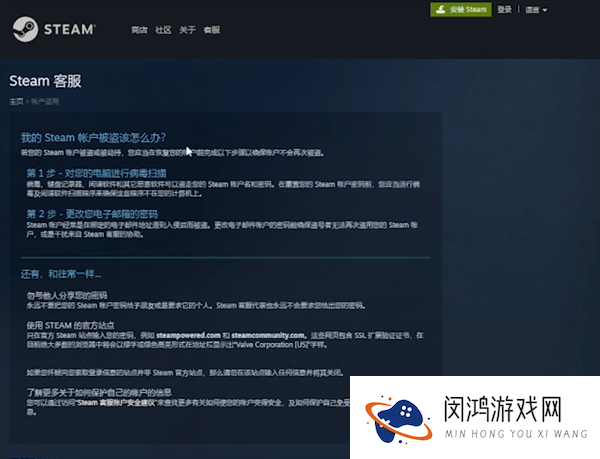Expand the 语言 language dropdown
The image size is (600, 459).
(x=536, y=10)
